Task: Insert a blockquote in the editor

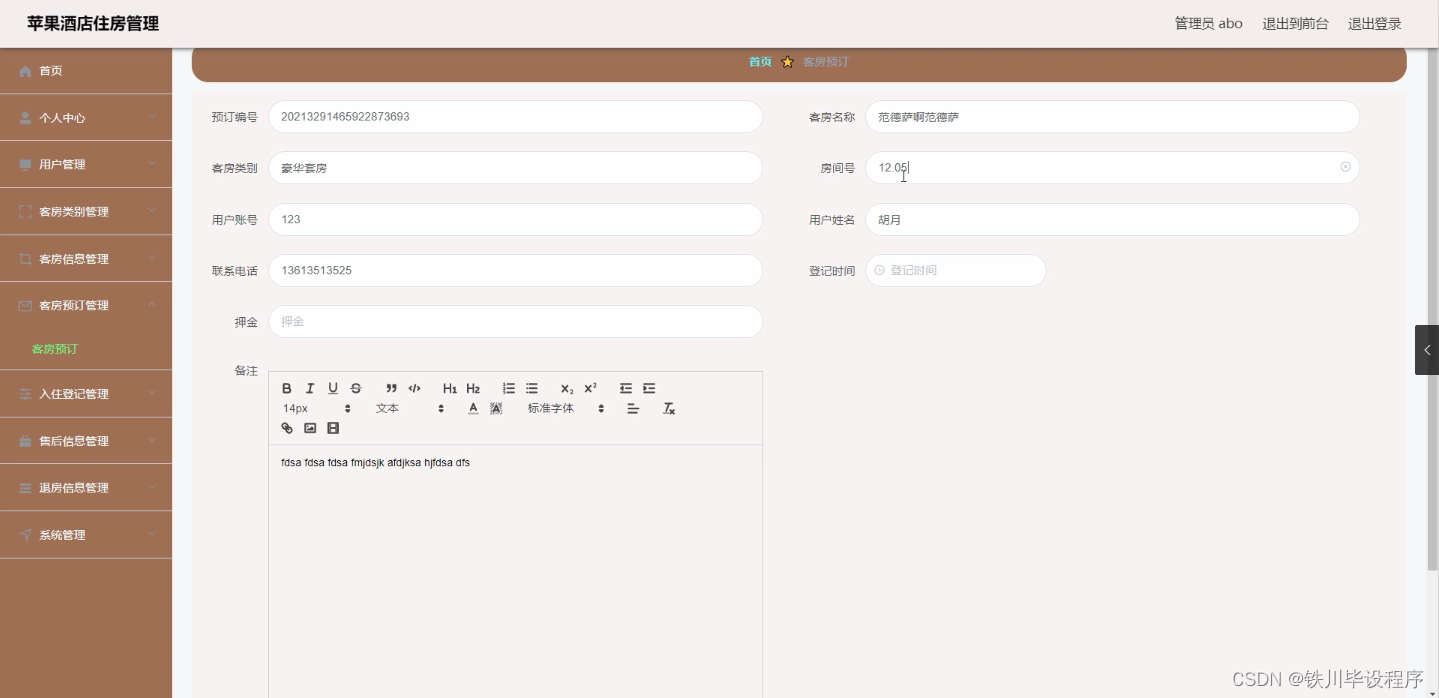Action: [391, 388]
